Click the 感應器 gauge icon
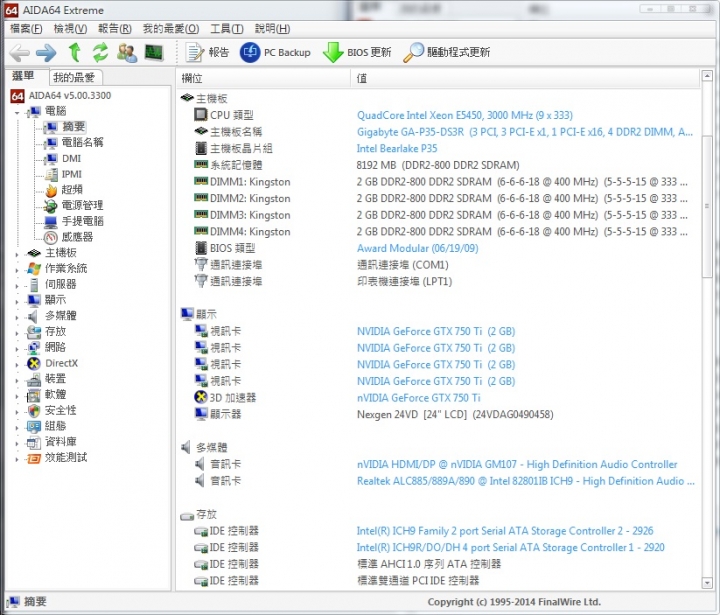This screenshot has height=615, width=720. (51, 237)
